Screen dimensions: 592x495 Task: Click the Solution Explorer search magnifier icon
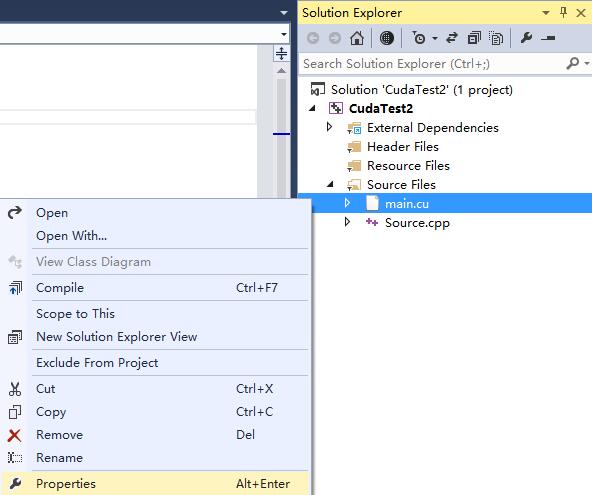pos(573,63)
